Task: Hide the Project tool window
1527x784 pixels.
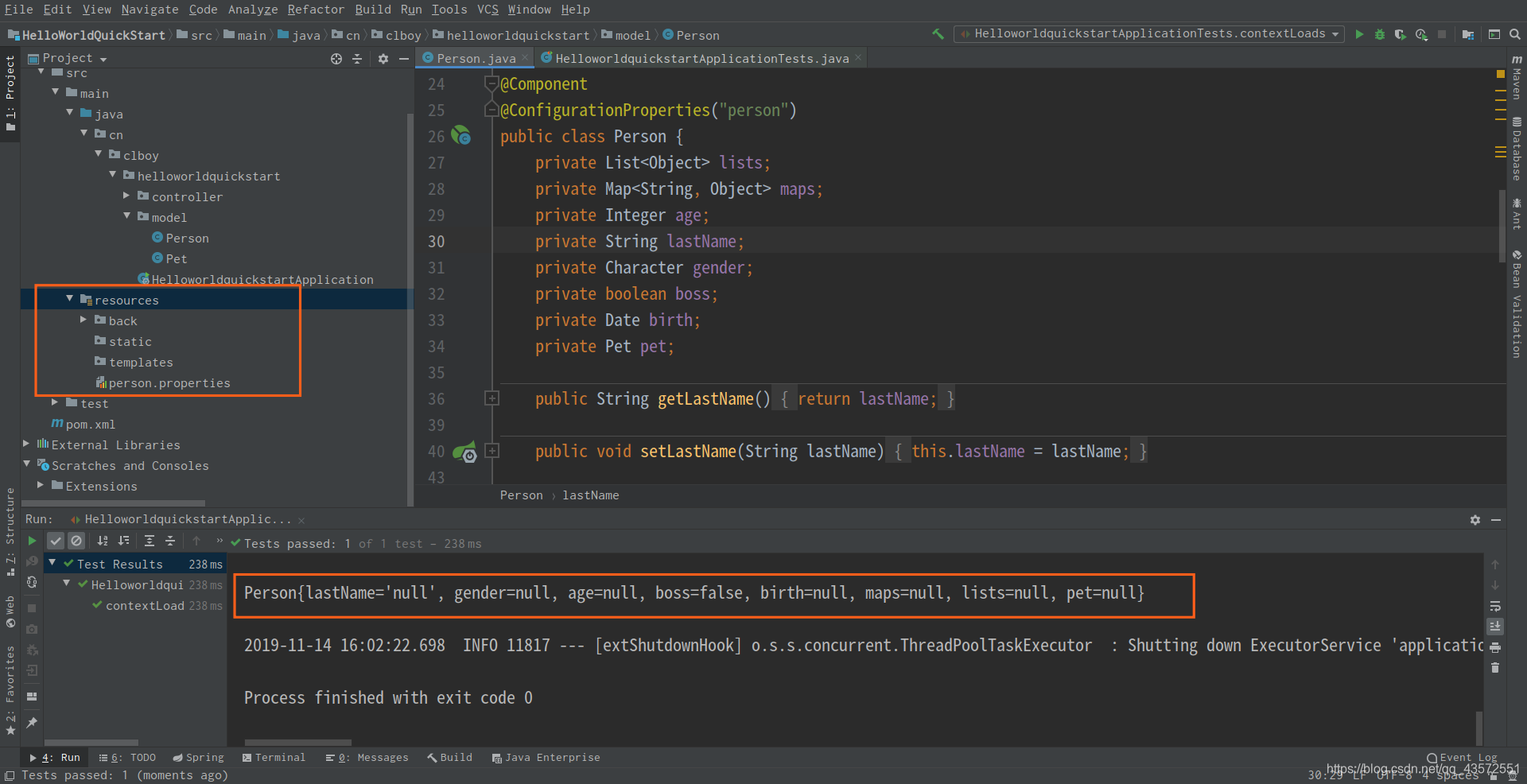Action: point(404,59)
